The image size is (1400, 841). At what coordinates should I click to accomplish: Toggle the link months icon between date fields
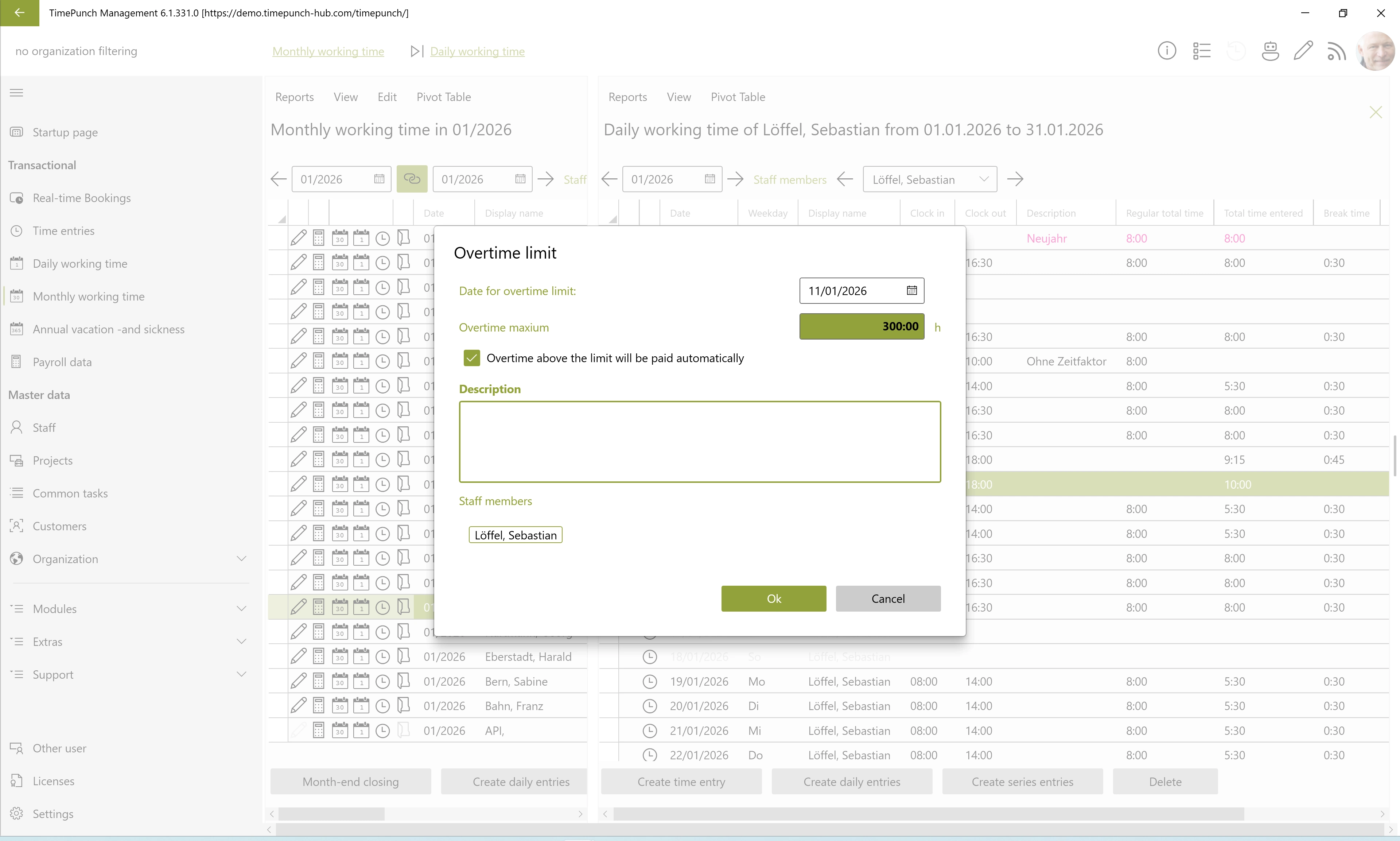(412, 179)
